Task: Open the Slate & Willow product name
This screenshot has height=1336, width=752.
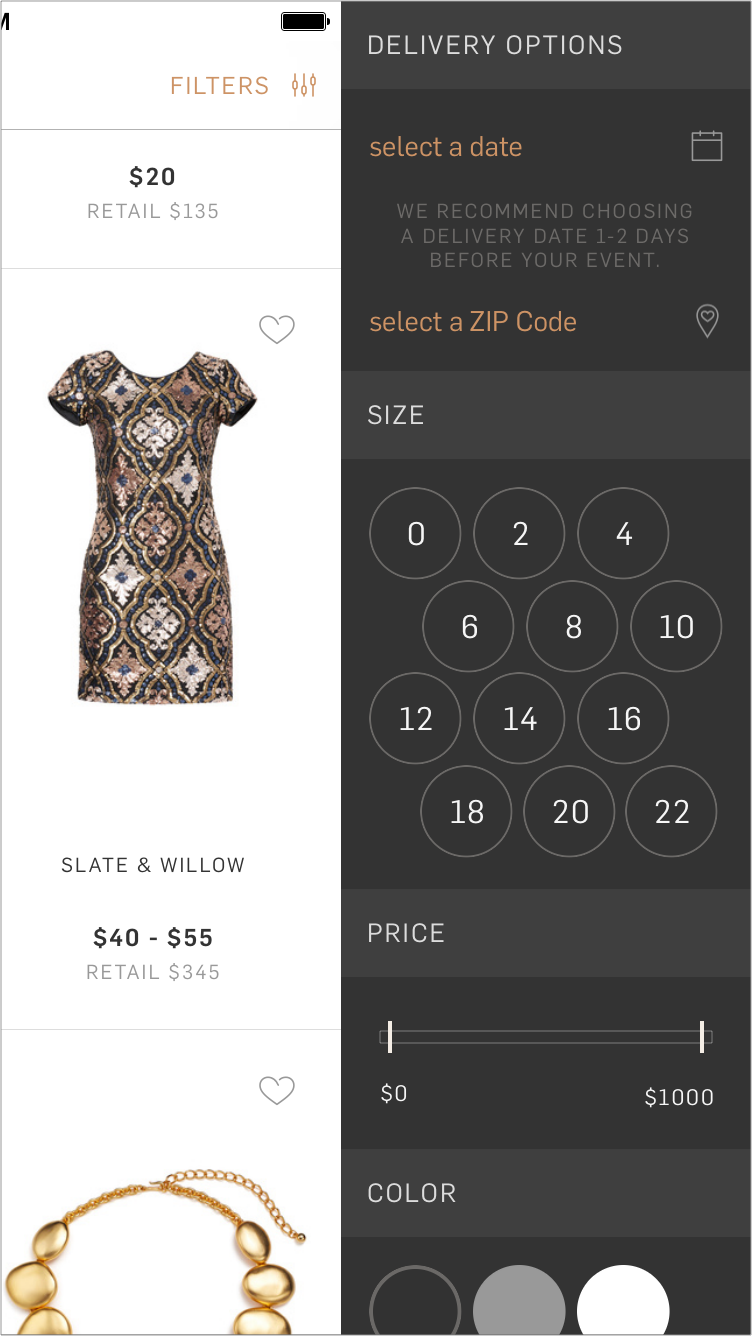Action: pos(153,865)
